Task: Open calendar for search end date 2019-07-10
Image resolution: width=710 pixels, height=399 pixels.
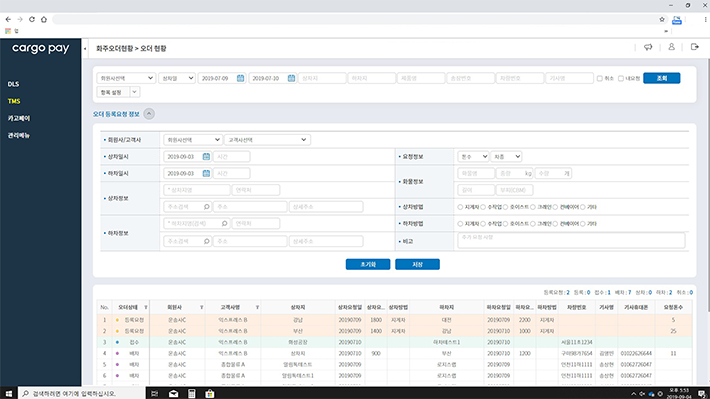Action: pos(291,78)
